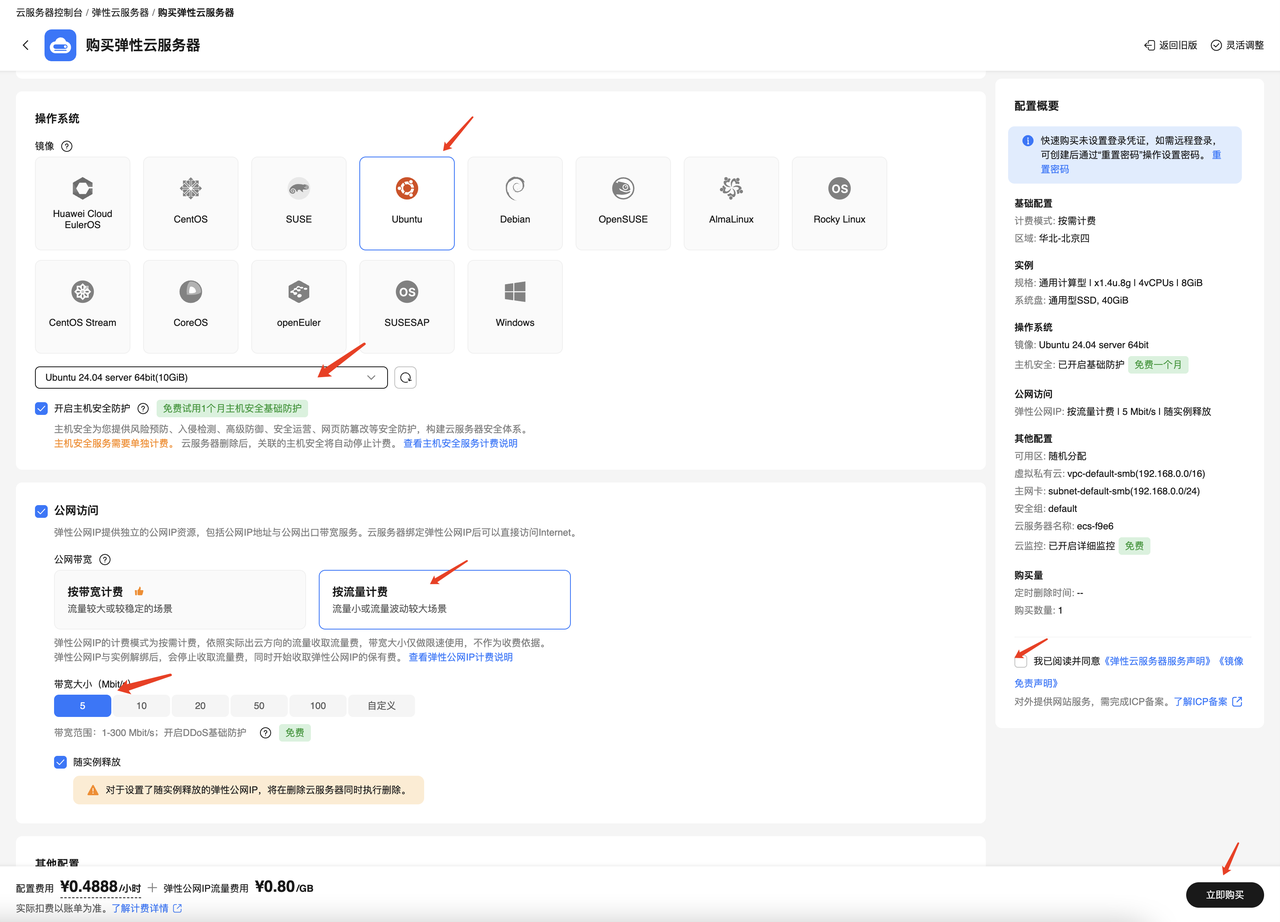Go to 云服务器控制台 breadcrumb
Viewport: 1280px width, 922px height.
pos(50,13)
